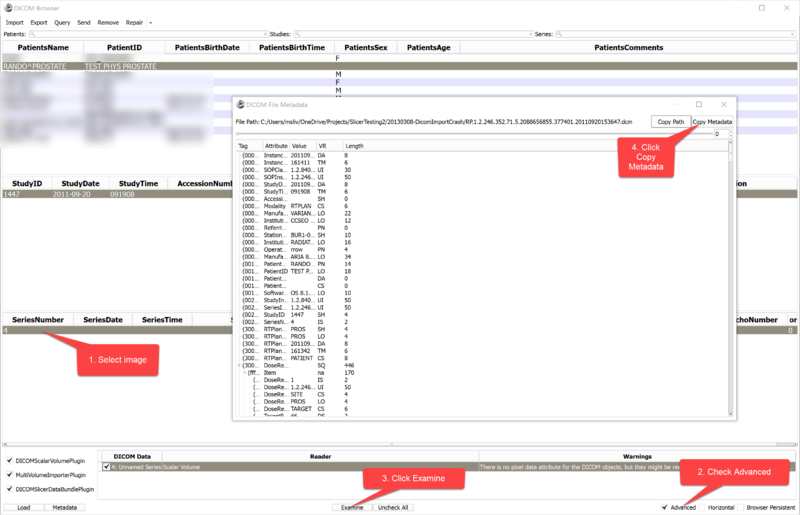Click the Load button
The width and height of the screenshot is (800, 515).
(23, 507)
